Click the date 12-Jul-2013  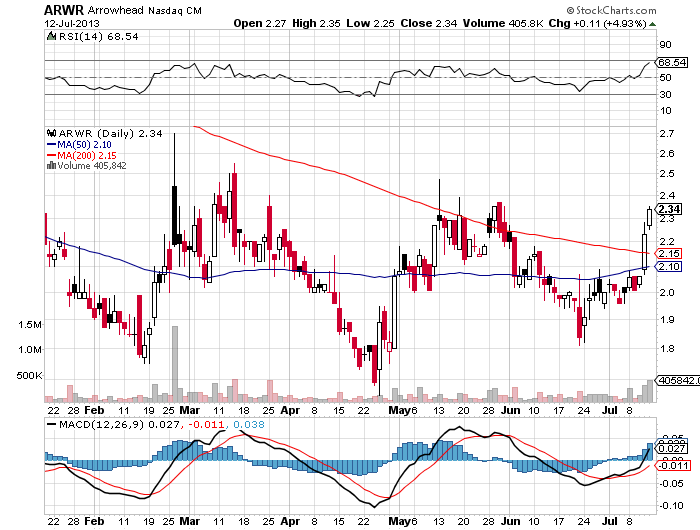pos(72,23)
